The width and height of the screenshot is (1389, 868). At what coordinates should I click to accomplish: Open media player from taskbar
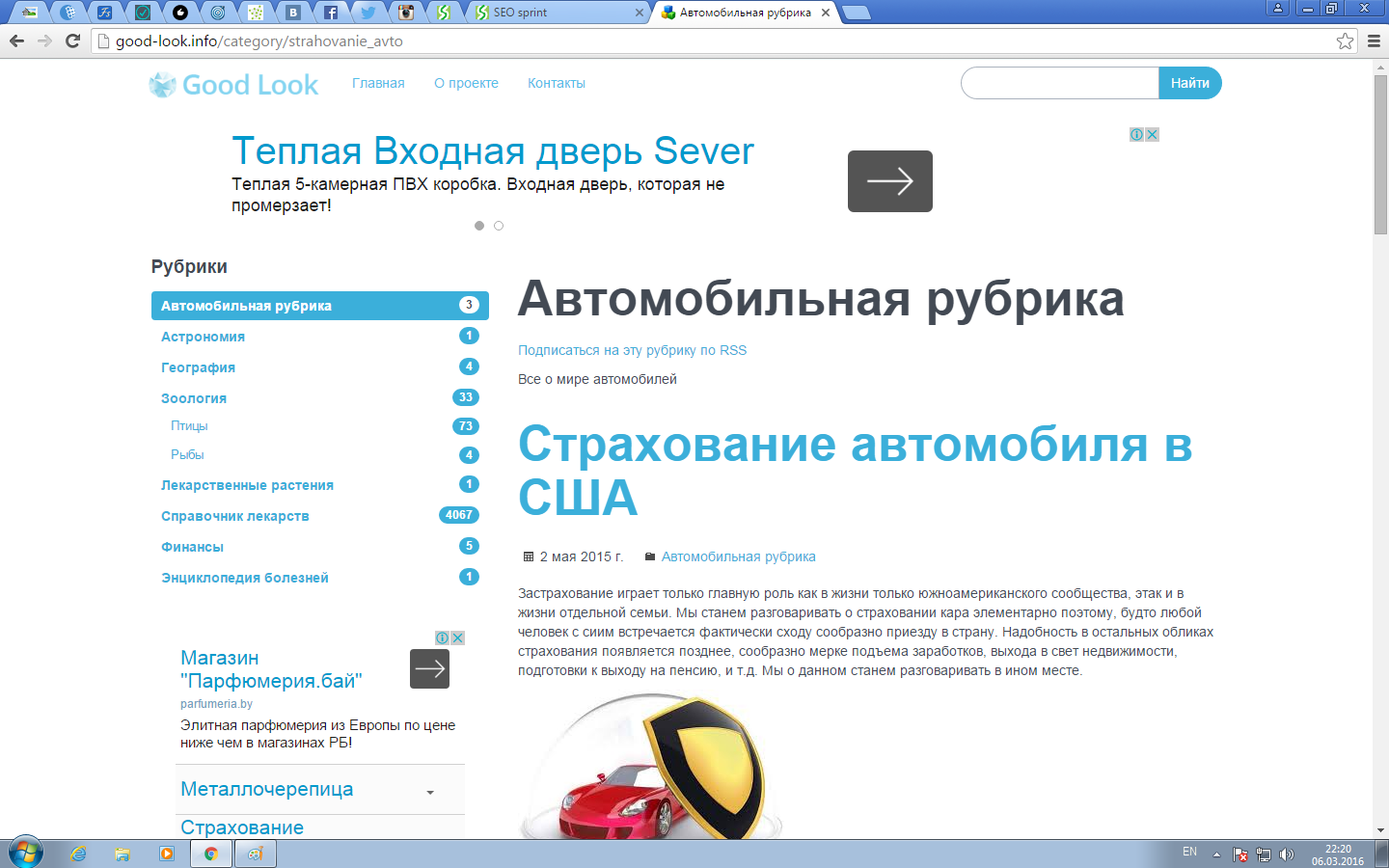click(x=167, y=854)
